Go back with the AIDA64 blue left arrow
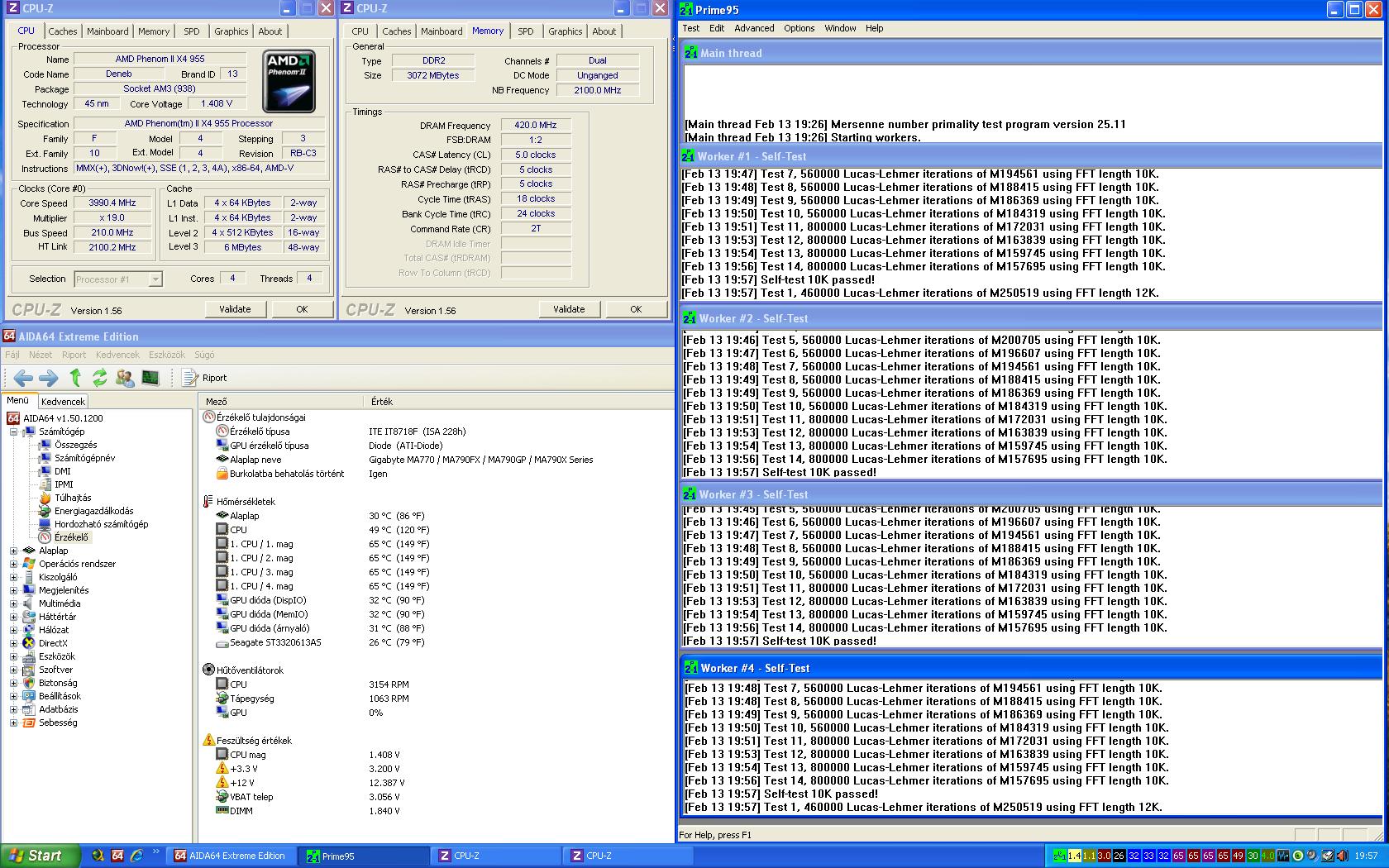The height and width of the screenshot is (868, 1389). (x=23, y=378)
